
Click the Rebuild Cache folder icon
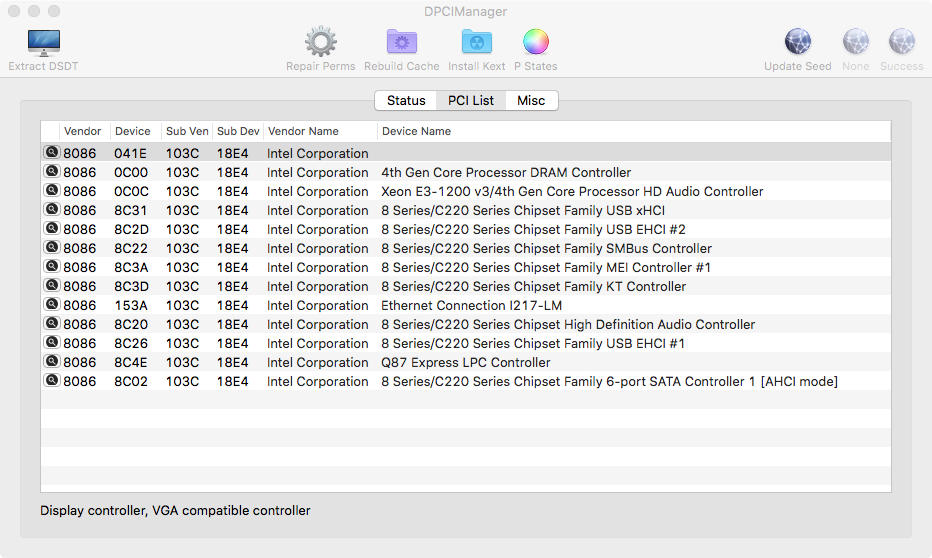click(402, 43)
